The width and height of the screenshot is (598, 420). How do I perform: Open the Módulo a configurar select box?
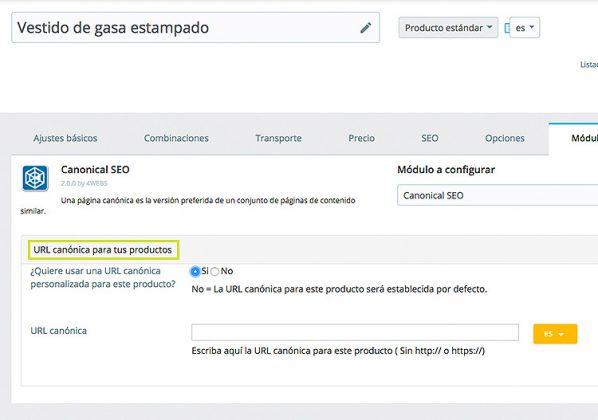497,195
